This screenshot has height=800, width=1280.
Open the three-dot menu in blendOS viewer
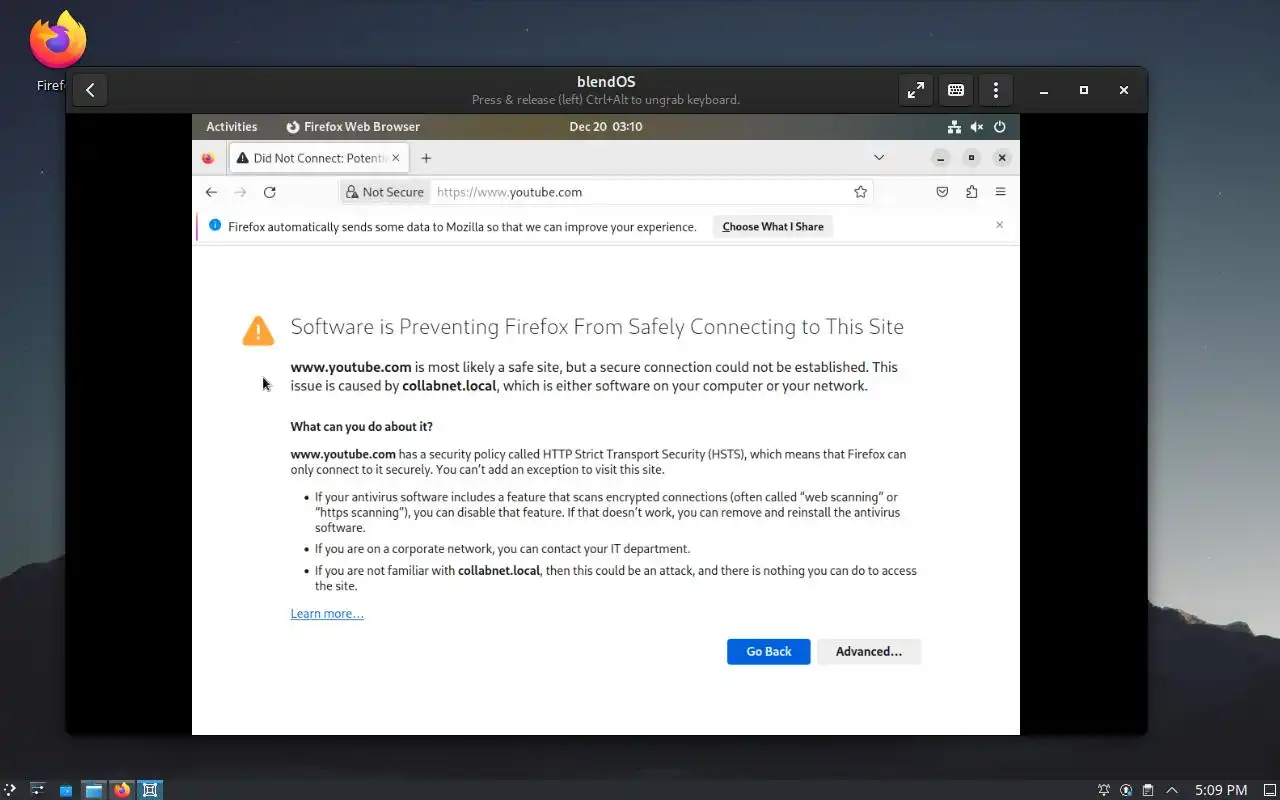tap(995, 90)
